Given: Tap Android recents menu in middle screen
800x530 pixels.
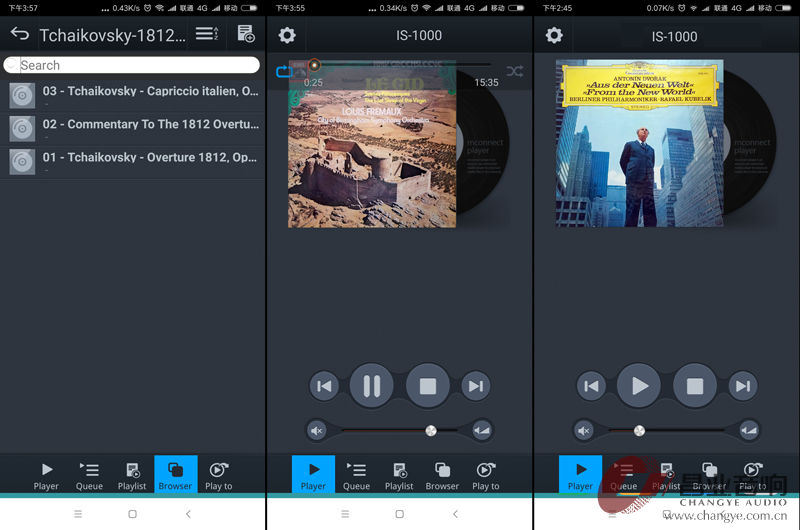Looking at the screenshot, I should (345, 514).
